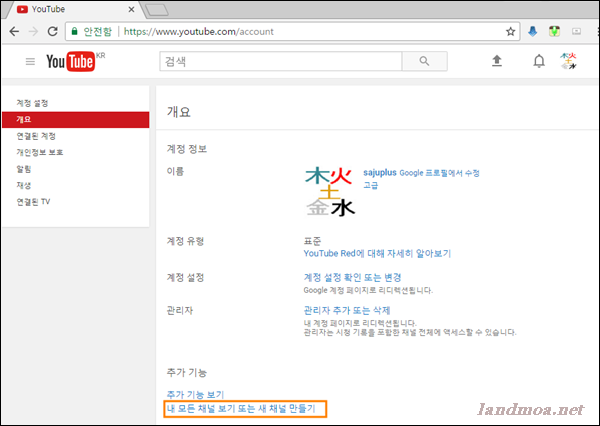This screenshot has width=600, height=426.
Task: Open Google 프로필에서 수정 link
Action: point(439,173)
